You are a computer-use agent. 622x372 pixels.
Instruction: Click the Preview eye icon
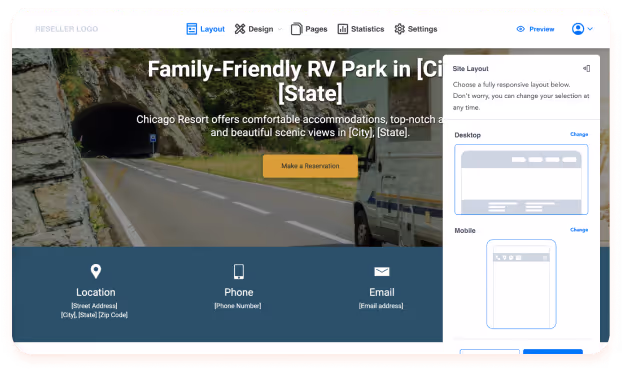tap(520, 29)
